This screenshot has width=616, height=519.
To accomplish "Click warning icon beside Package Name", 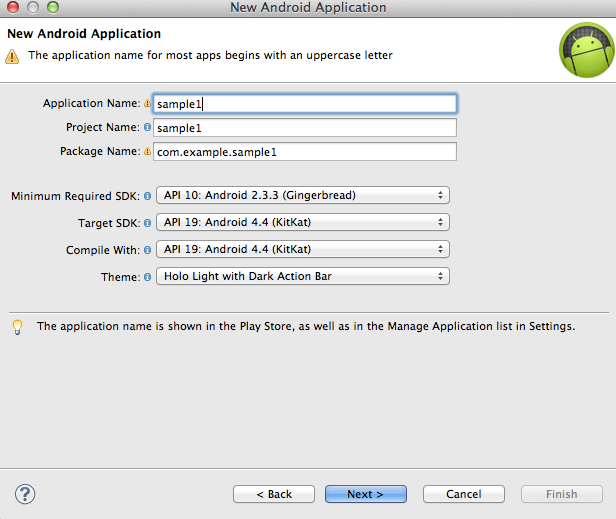I will pos(147,151).
